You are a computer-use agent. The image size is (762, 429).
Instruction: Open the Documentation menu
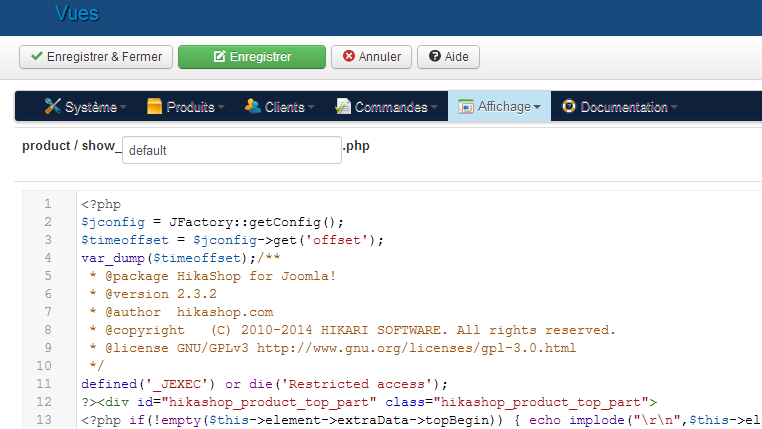pyautogui.click(x=620, y=106)
